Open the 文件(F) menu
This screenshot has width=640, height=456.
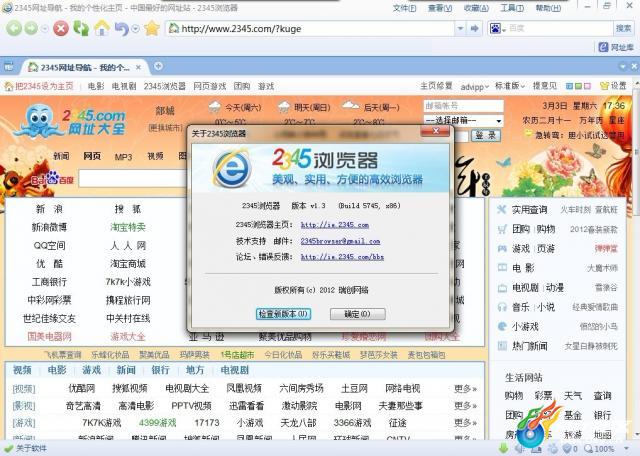coord(404,8)
